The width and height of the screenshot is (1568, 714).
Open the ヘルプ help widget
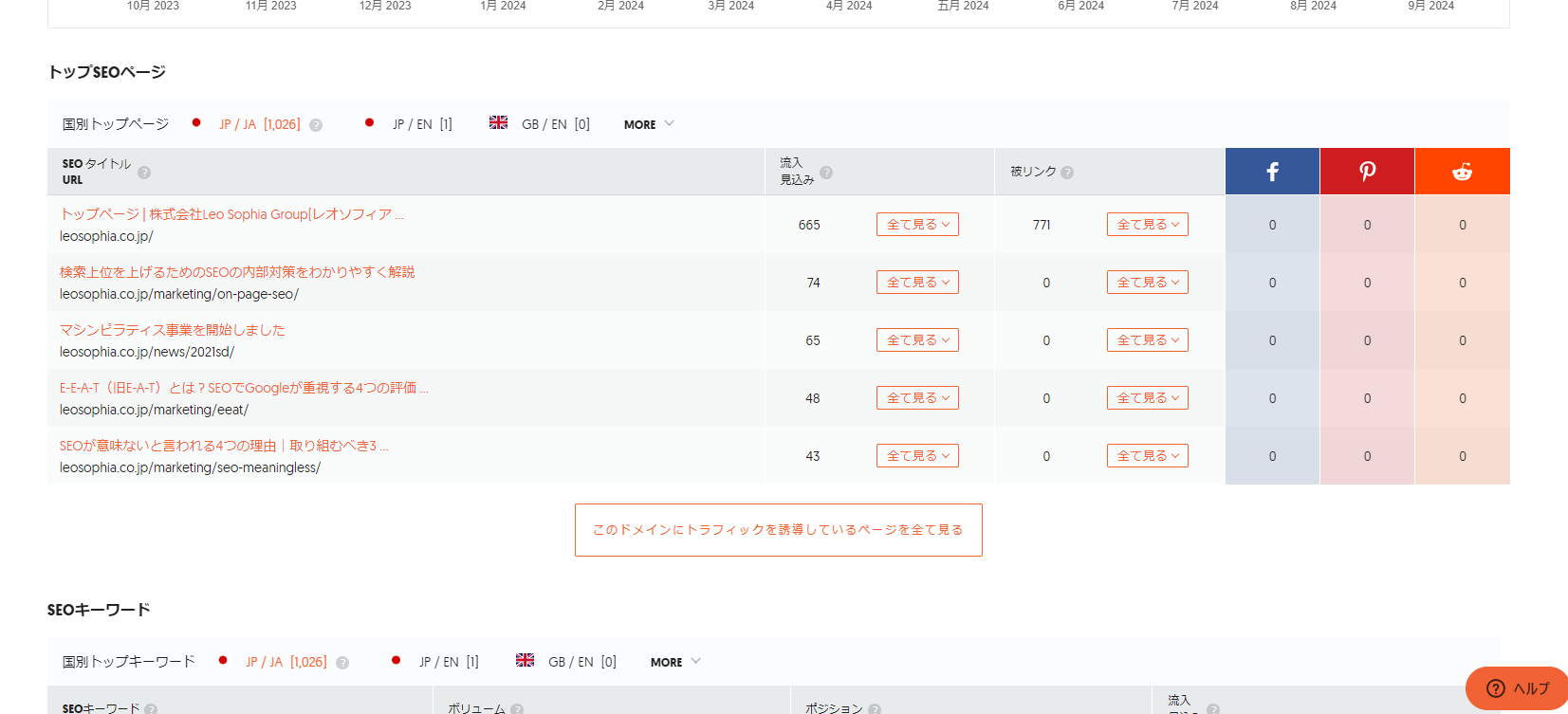[1517, 688]
